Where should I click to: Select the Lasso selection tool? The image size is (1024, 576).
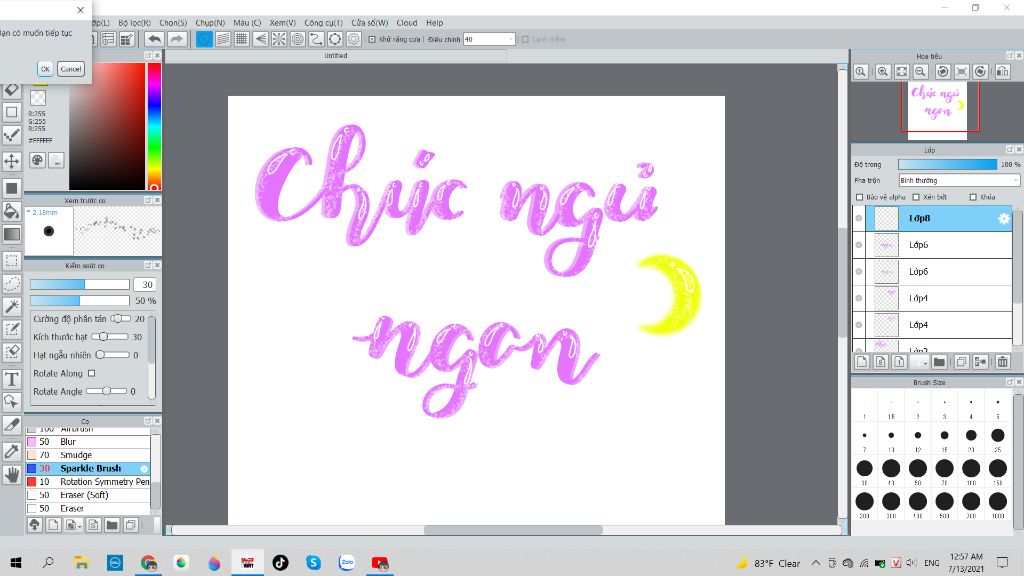pyautogui.click(x=12, y=283)
